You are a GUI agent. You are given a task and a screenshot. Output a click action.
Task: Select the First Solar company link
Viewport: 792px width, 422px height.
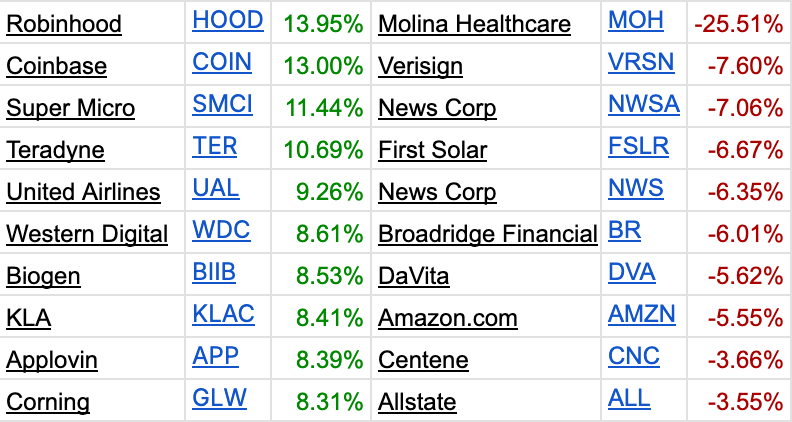[x=432, y=150]
